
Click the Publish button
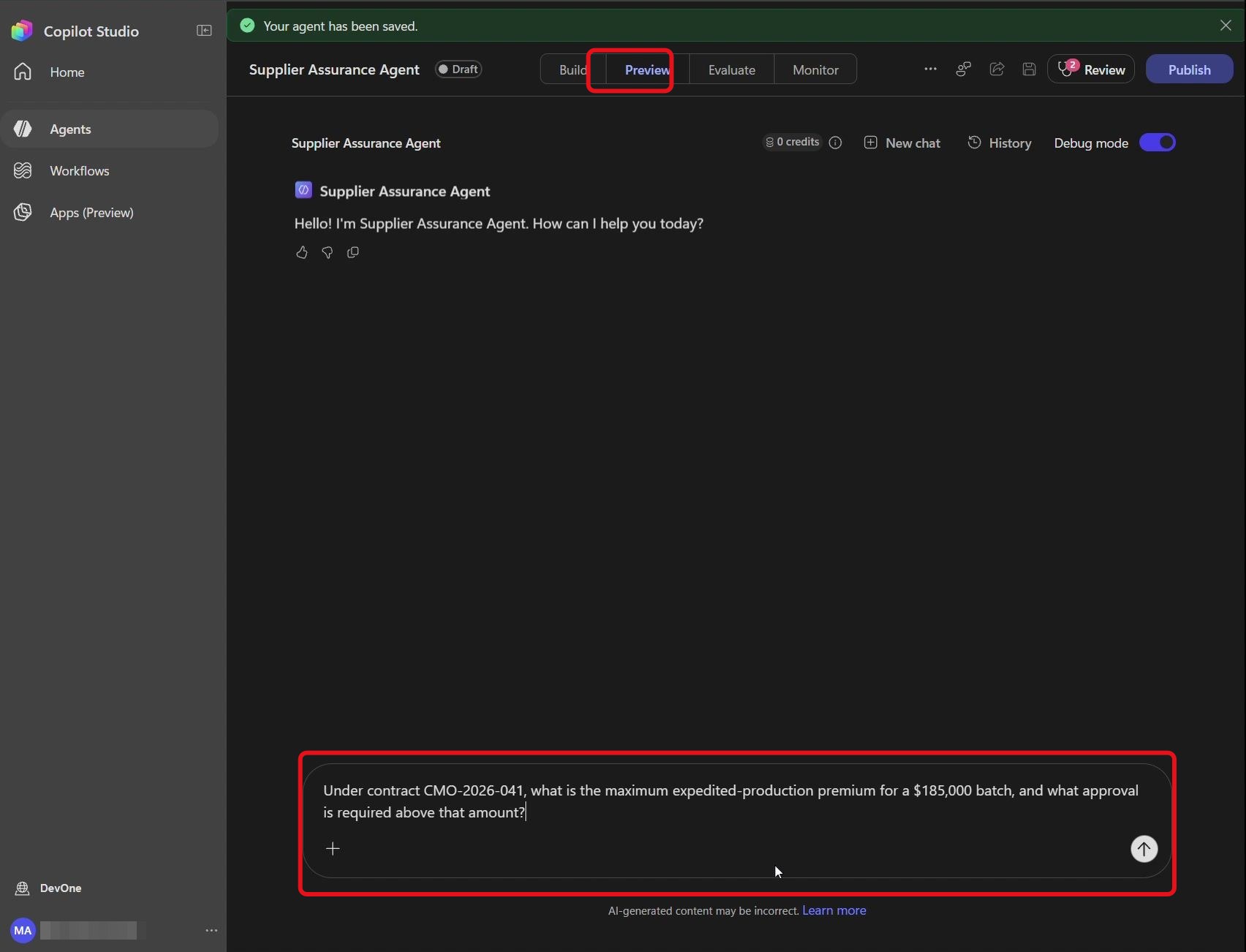(1189, 69)
